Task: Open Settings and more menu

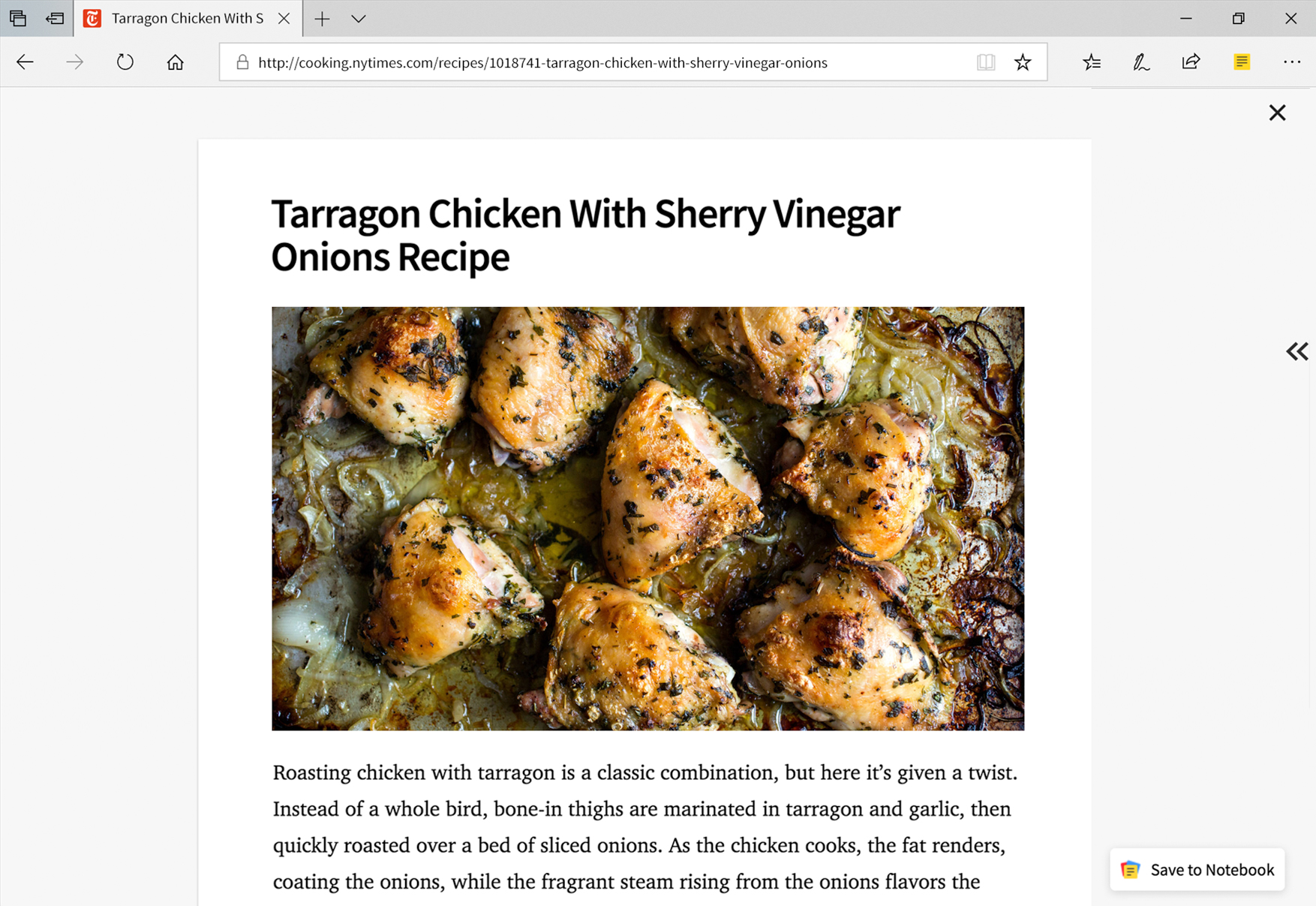Action: [x=1291, y=62]
